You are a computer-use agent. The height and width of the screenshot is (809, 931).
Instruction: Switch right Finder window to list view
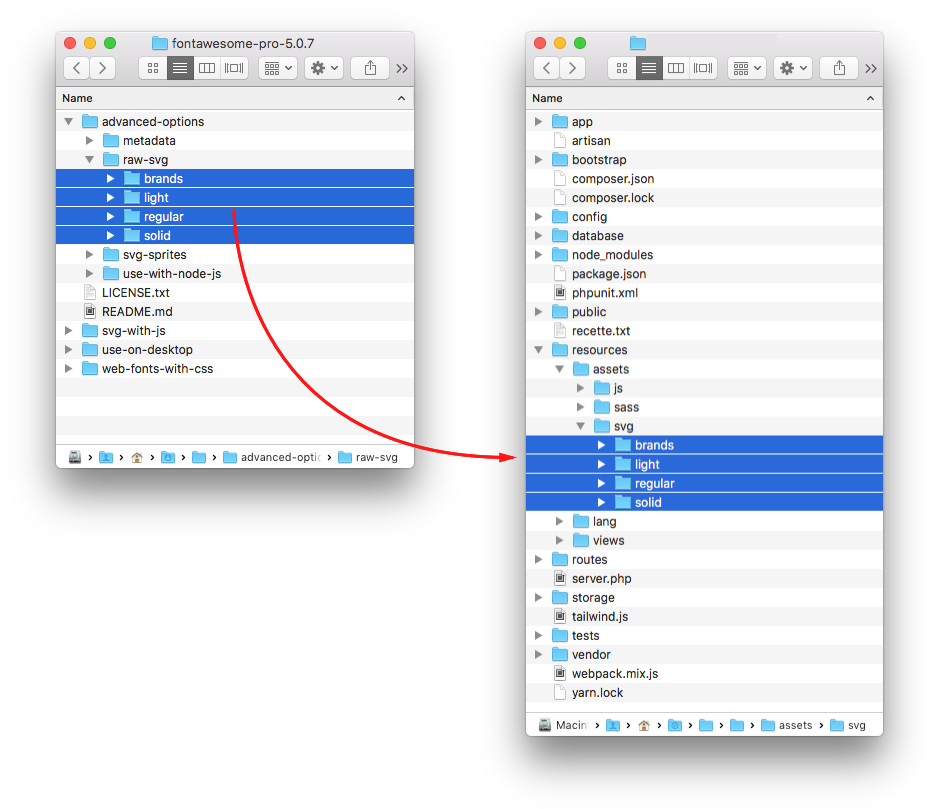coord(649,68)
